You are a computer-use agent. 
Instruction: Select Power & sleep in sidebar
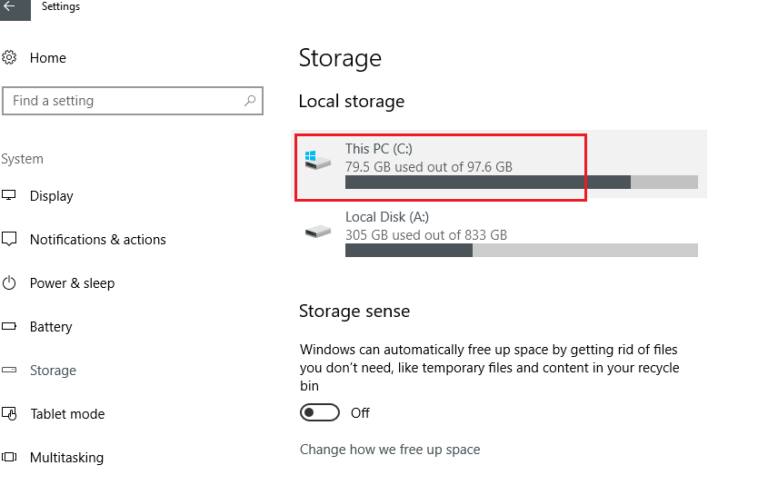(x=72, y=283)
